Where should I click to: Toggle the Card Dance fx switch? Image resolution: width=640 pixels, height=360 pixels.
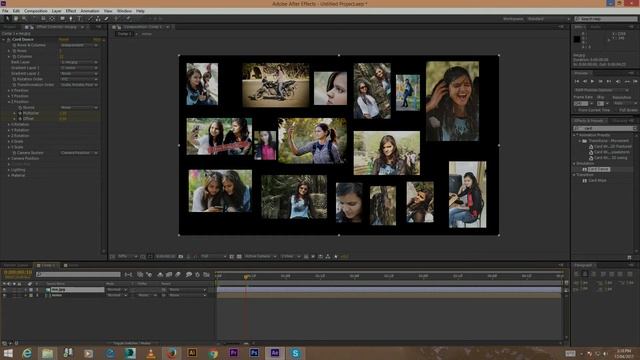point(8,40)
